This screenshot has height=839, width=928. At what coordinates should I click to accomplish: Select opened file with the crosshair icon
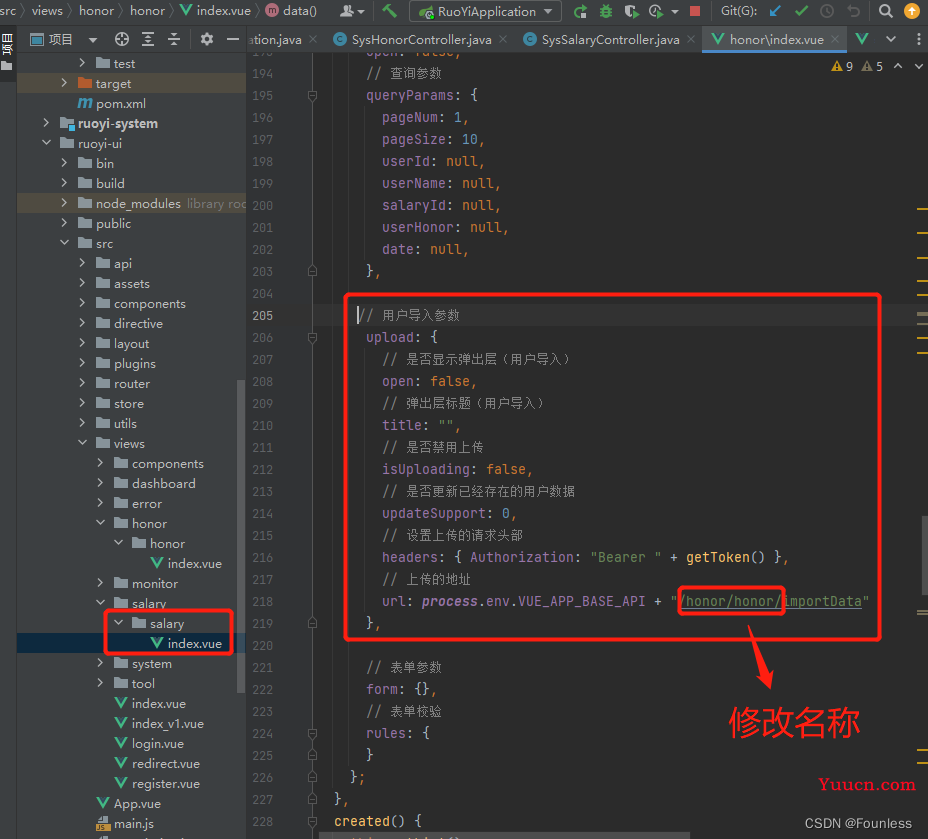pos(121,39)
